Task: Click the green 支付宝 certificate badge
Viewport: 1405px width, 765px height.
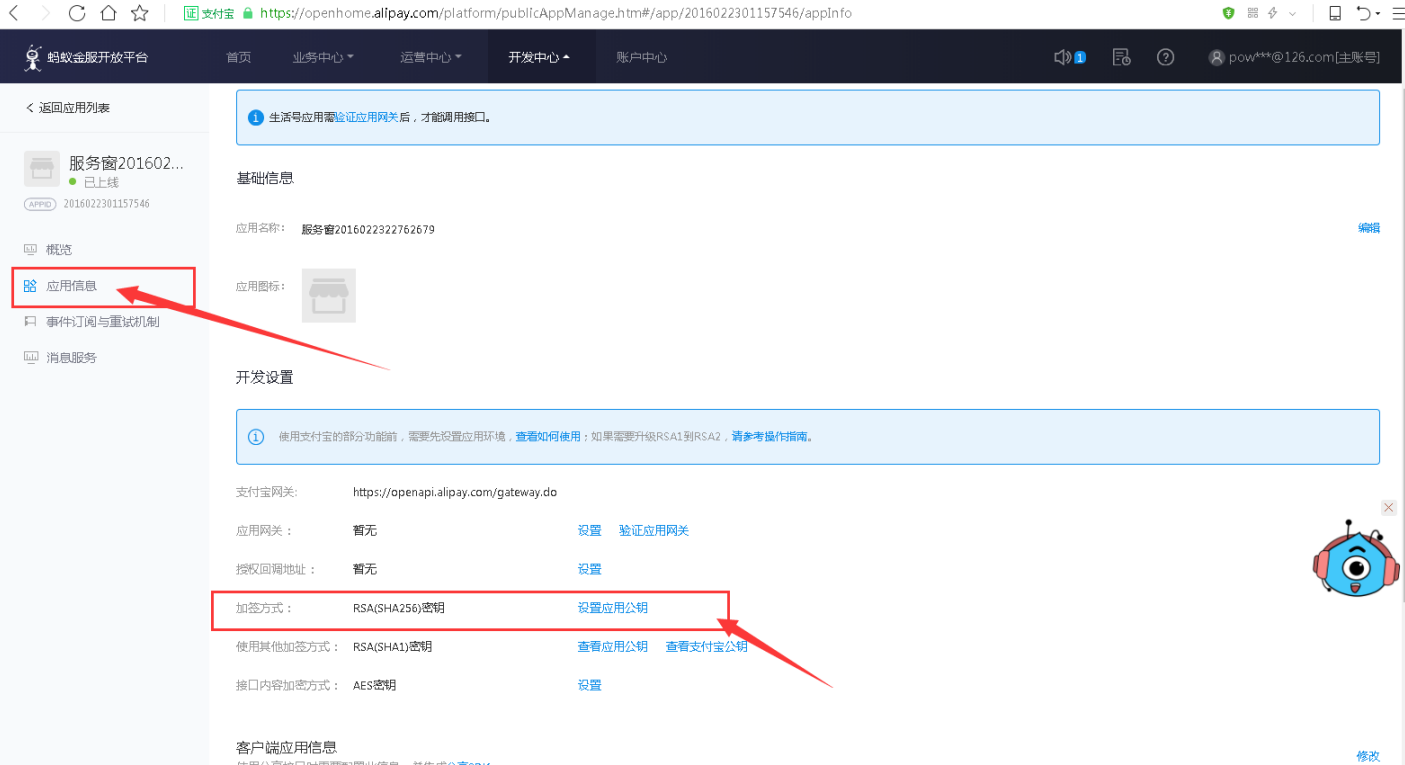Action: coord(208,13)
